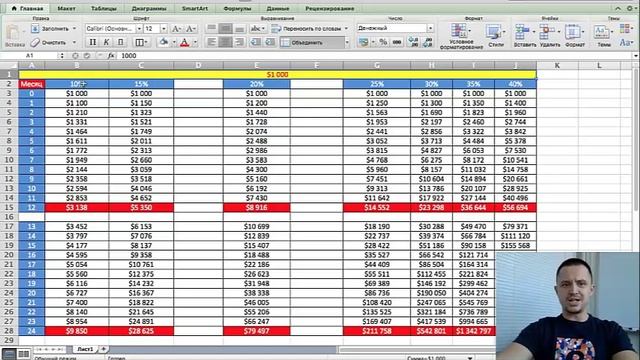Click the Clear (Очистить) eraser icon

(35, 42)
